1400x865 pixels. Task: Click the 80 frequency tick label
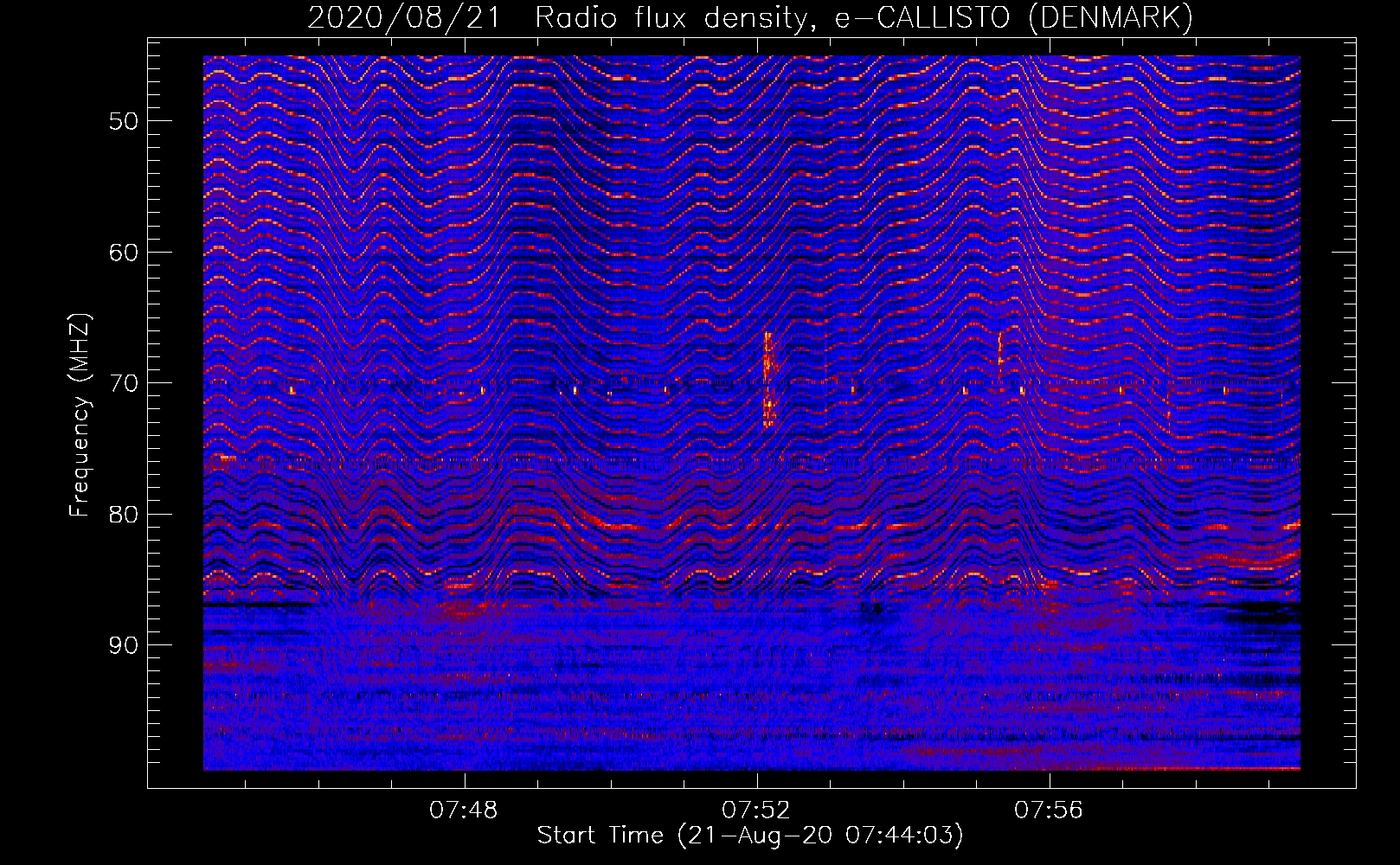point(124,515)
